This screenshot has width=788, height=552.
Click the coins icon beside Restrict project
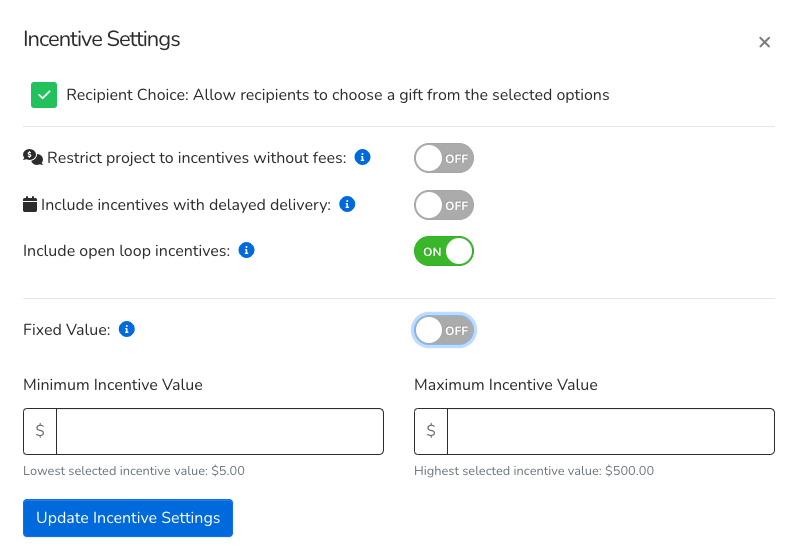coord(33,158)
